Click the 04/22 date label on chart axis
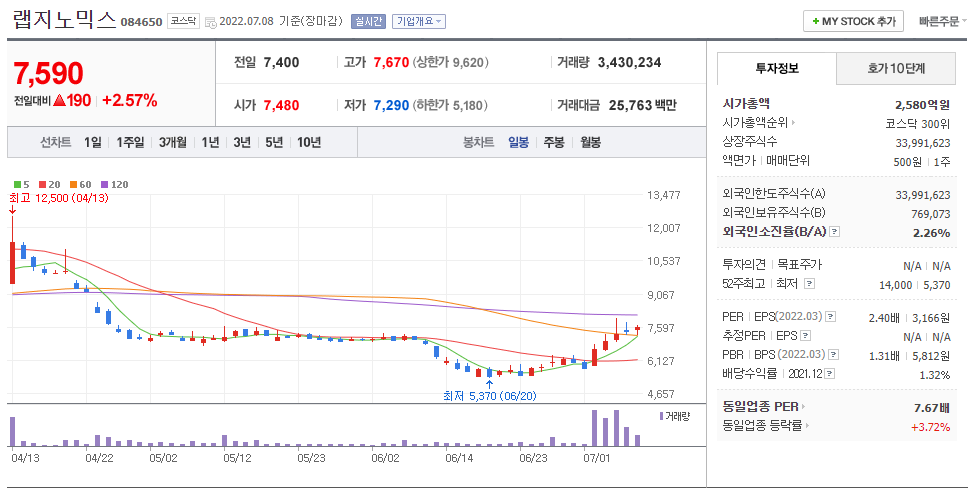Image resolution: width=978 pixels, height=488 pixels. click(99, 457)
